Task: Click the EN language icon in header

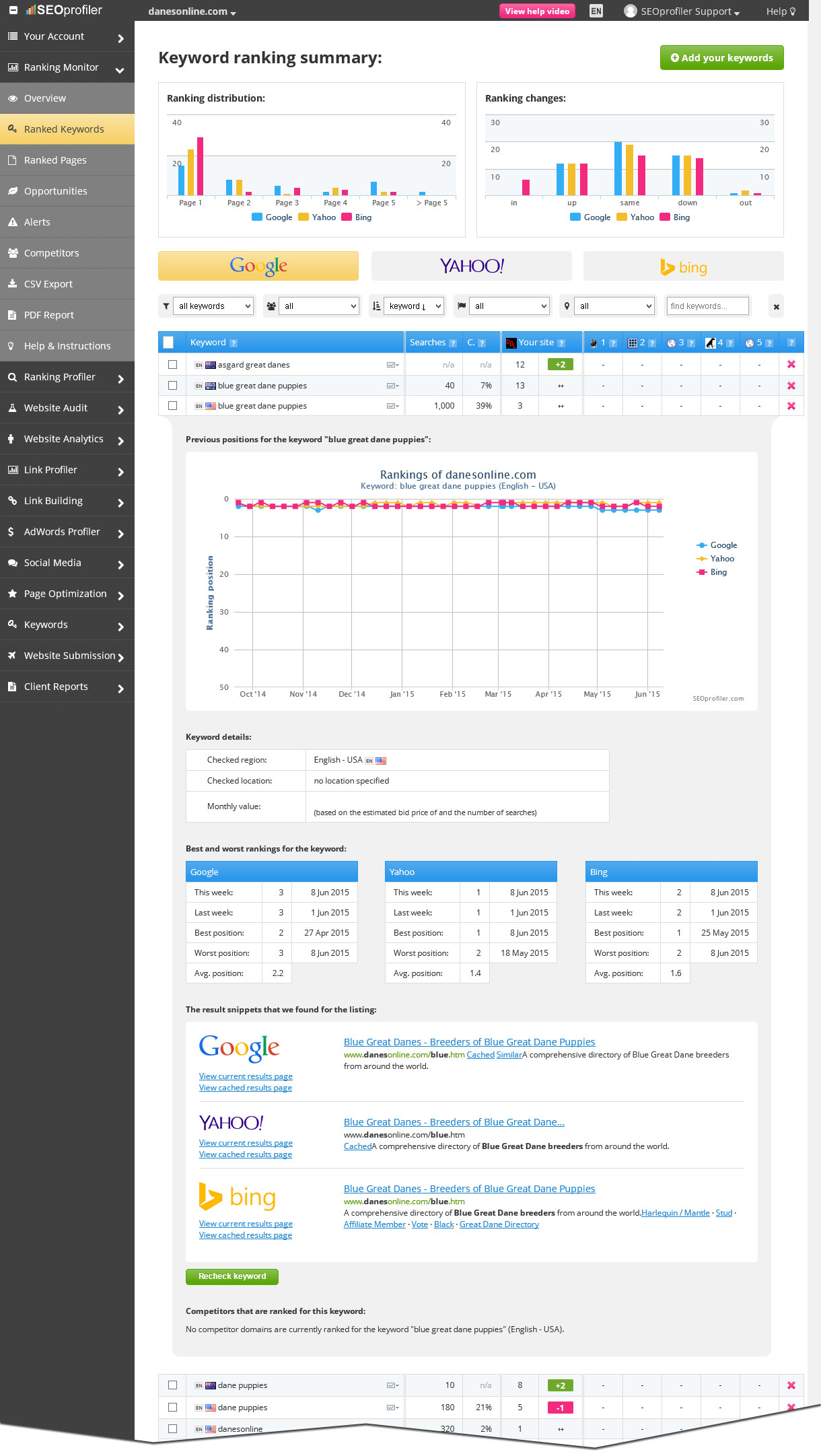Action: 596,11
